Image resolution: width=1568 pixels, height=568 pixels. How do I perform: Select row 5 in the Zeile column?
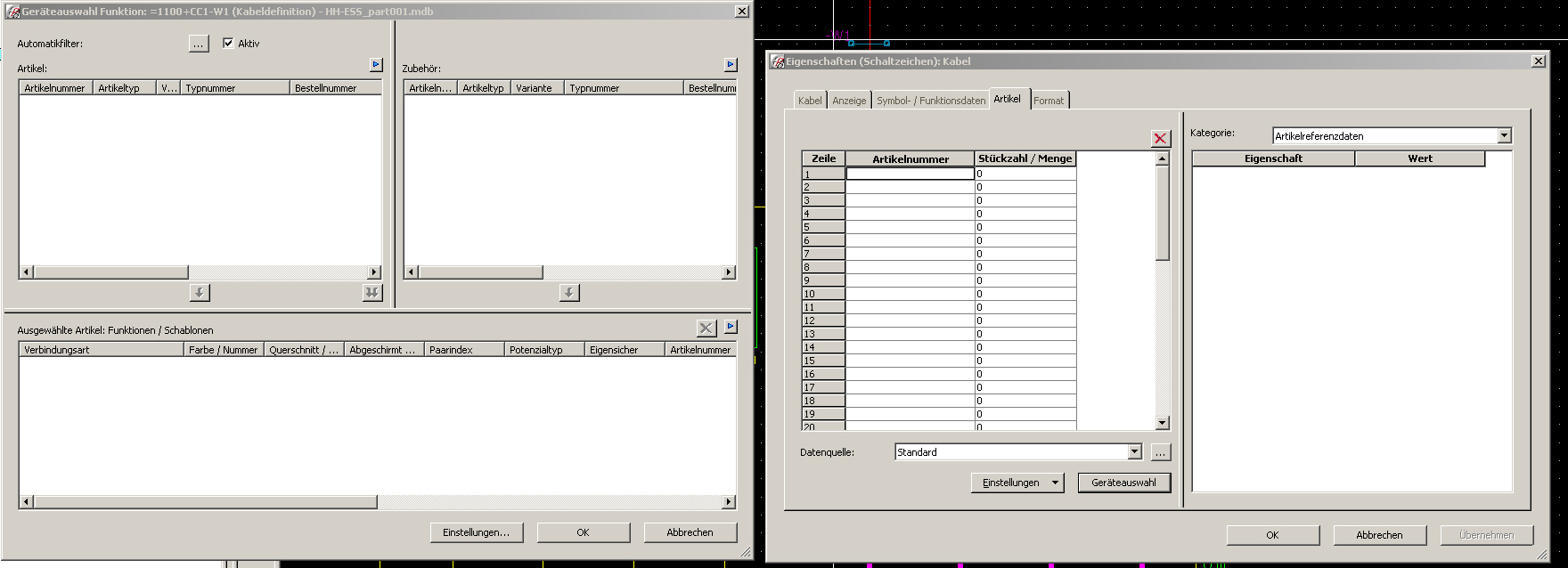coord(824,227)
